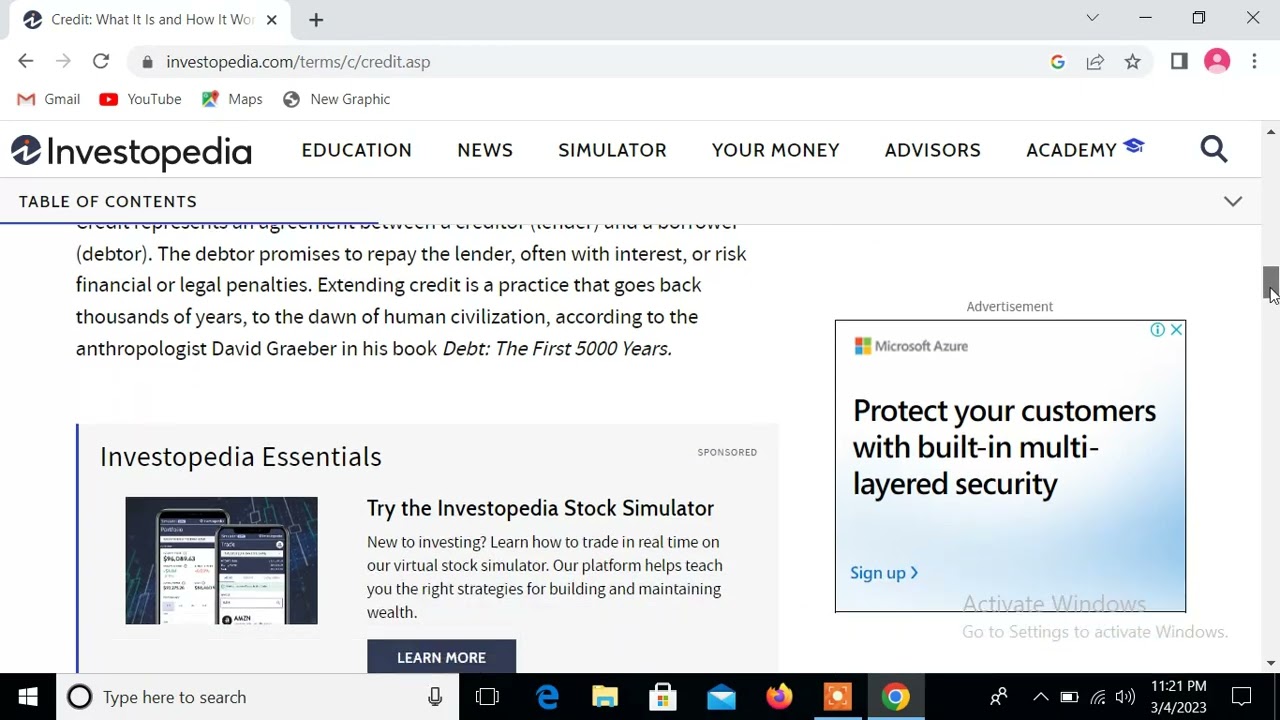Open the Gmail bookmark

[49, 99]
